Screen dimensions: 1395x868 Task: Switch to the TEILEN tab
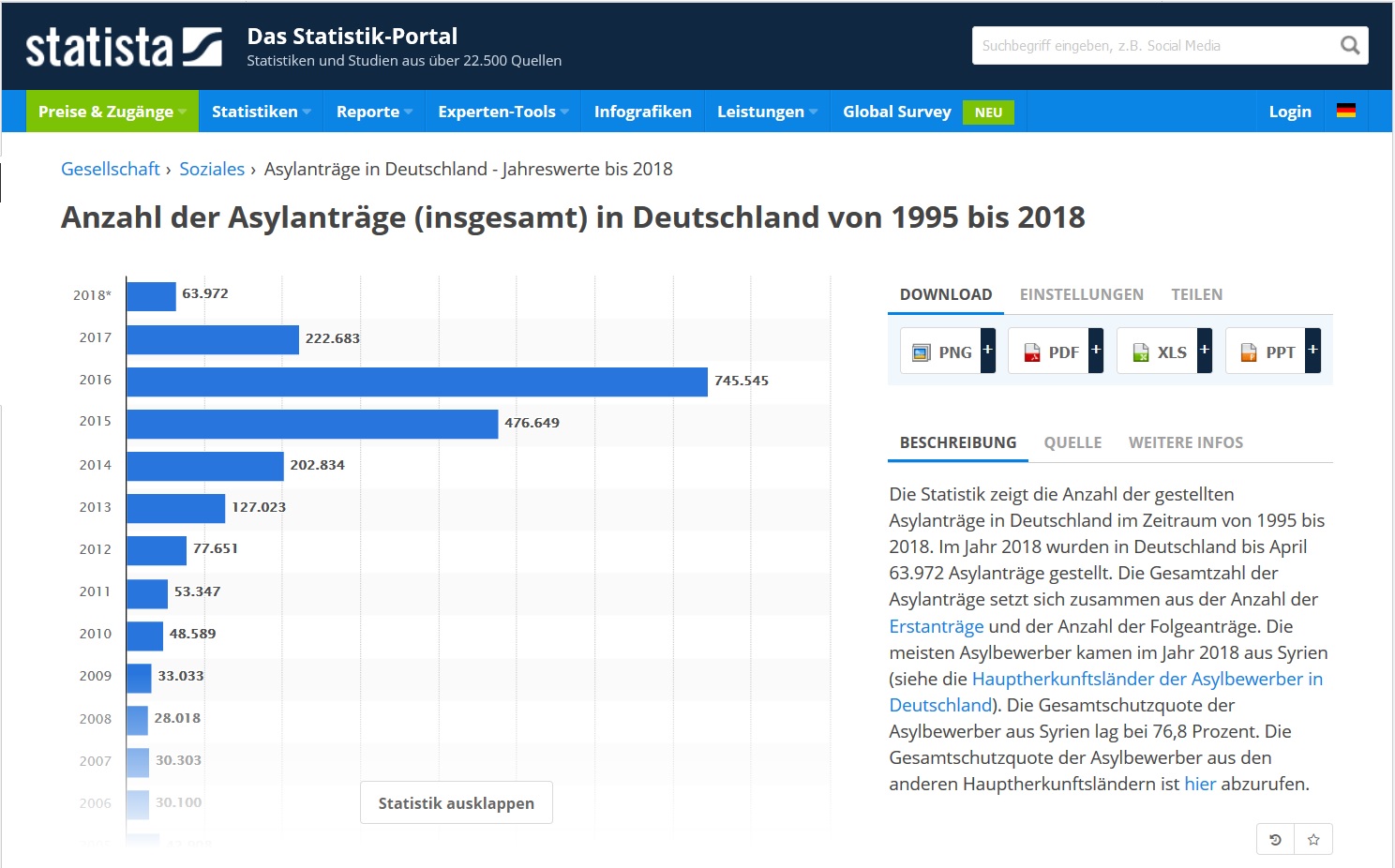click(x=1197, y=294)
